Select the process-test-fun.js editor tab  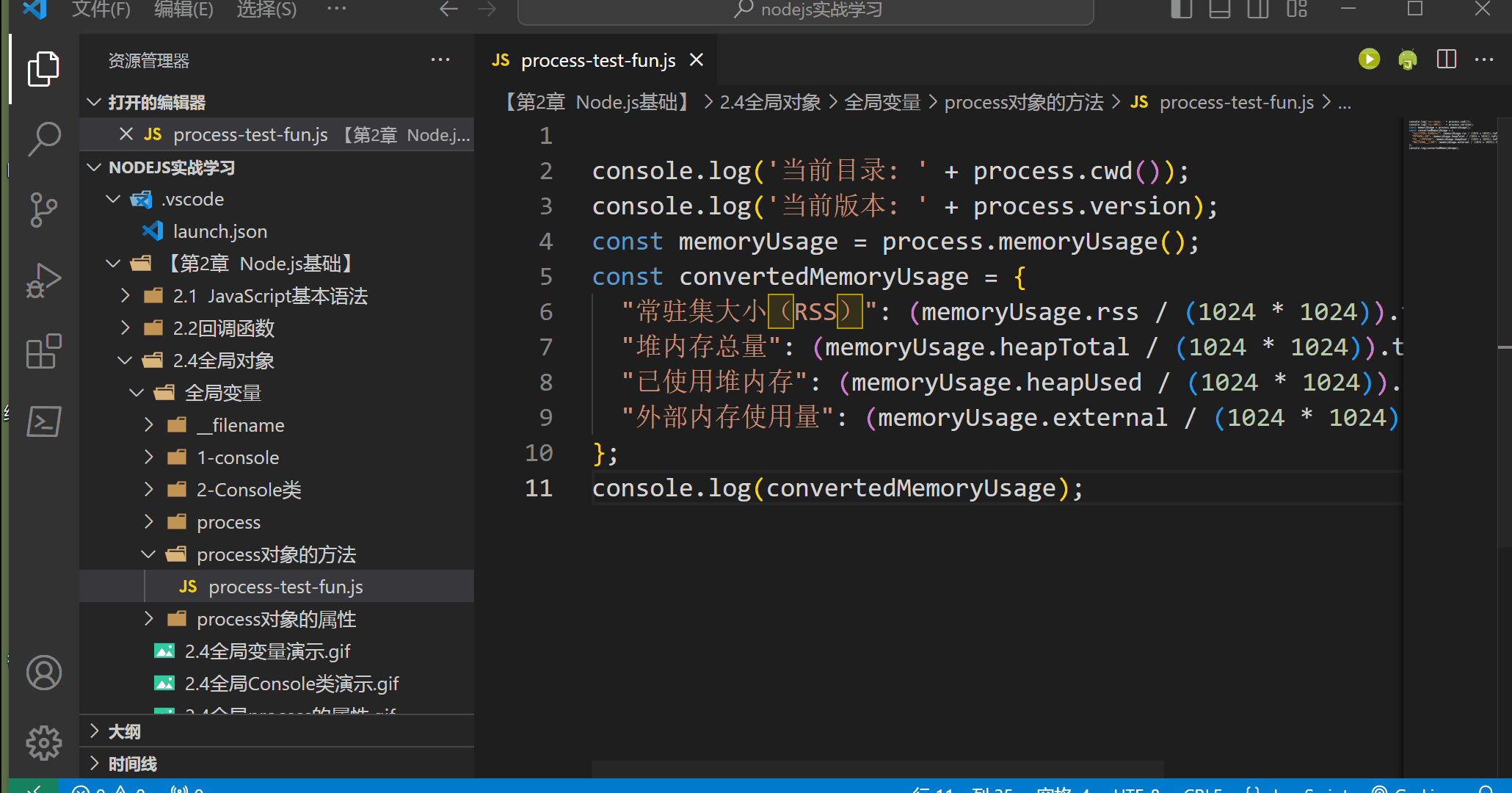pos(597,60)
